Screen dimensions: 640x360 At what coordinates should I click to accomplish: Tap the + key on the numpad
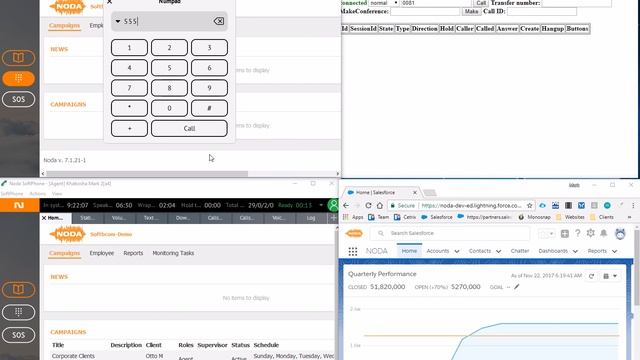point(129,128)
